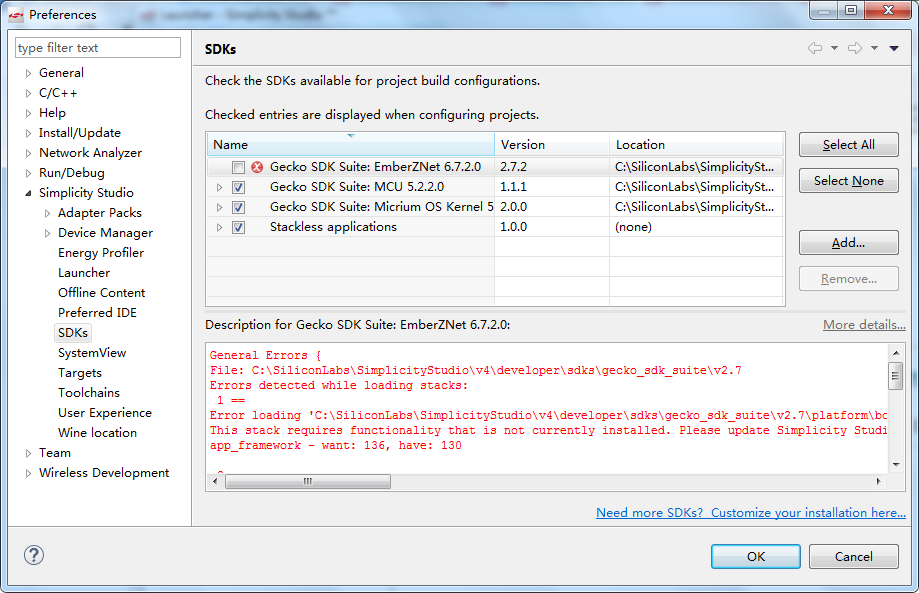The width and height of the screenshot is (919, 593).
Task: Uncheck the Micrium OS Kernel checkbox
Action: point(238,207)
